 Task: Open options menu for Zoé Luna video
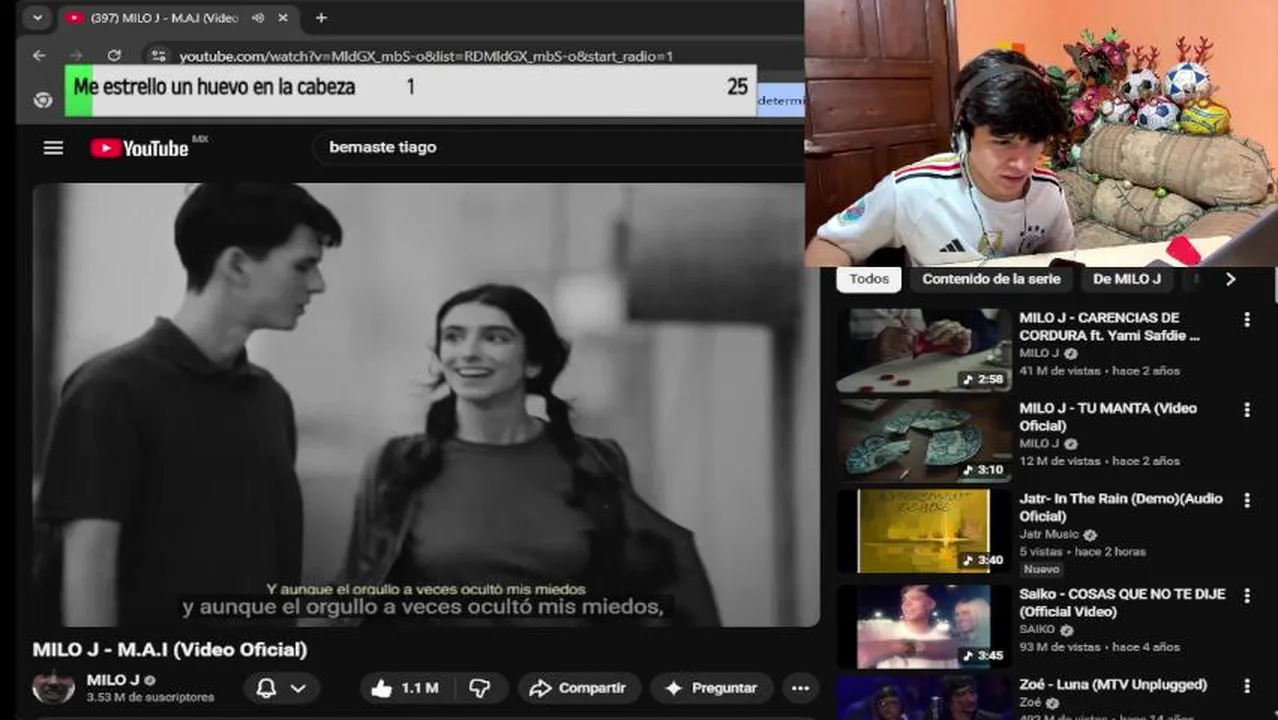point(1246,686)
